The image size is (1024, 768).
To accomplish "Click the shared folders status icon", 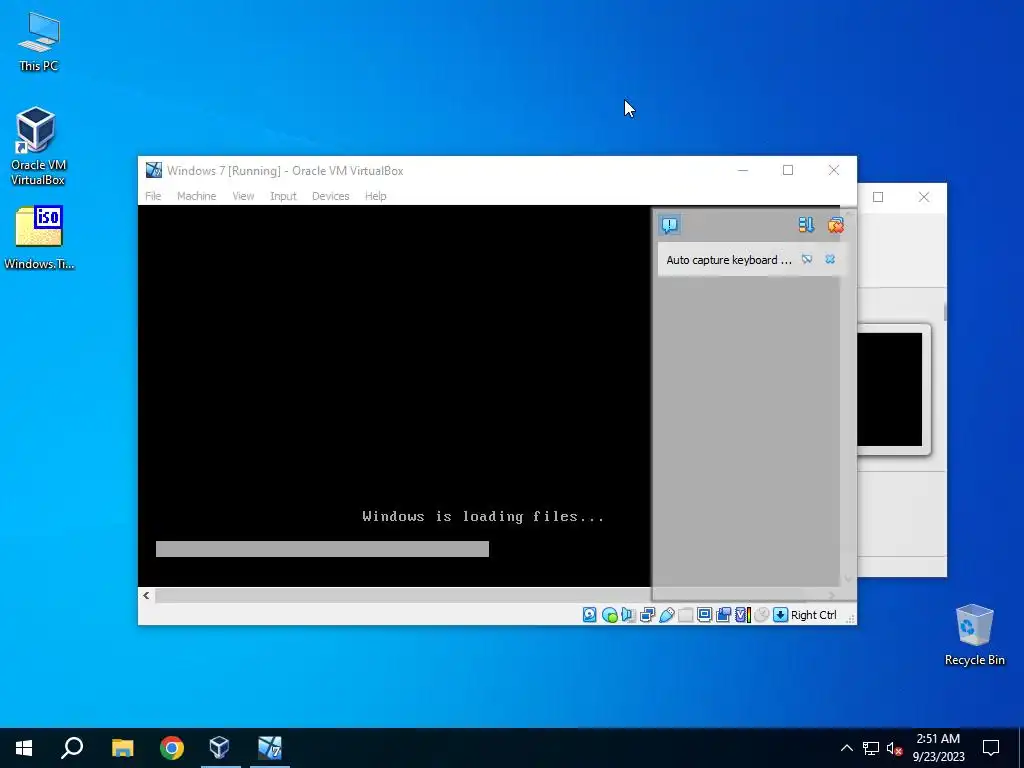I will [x=685, y=615].
